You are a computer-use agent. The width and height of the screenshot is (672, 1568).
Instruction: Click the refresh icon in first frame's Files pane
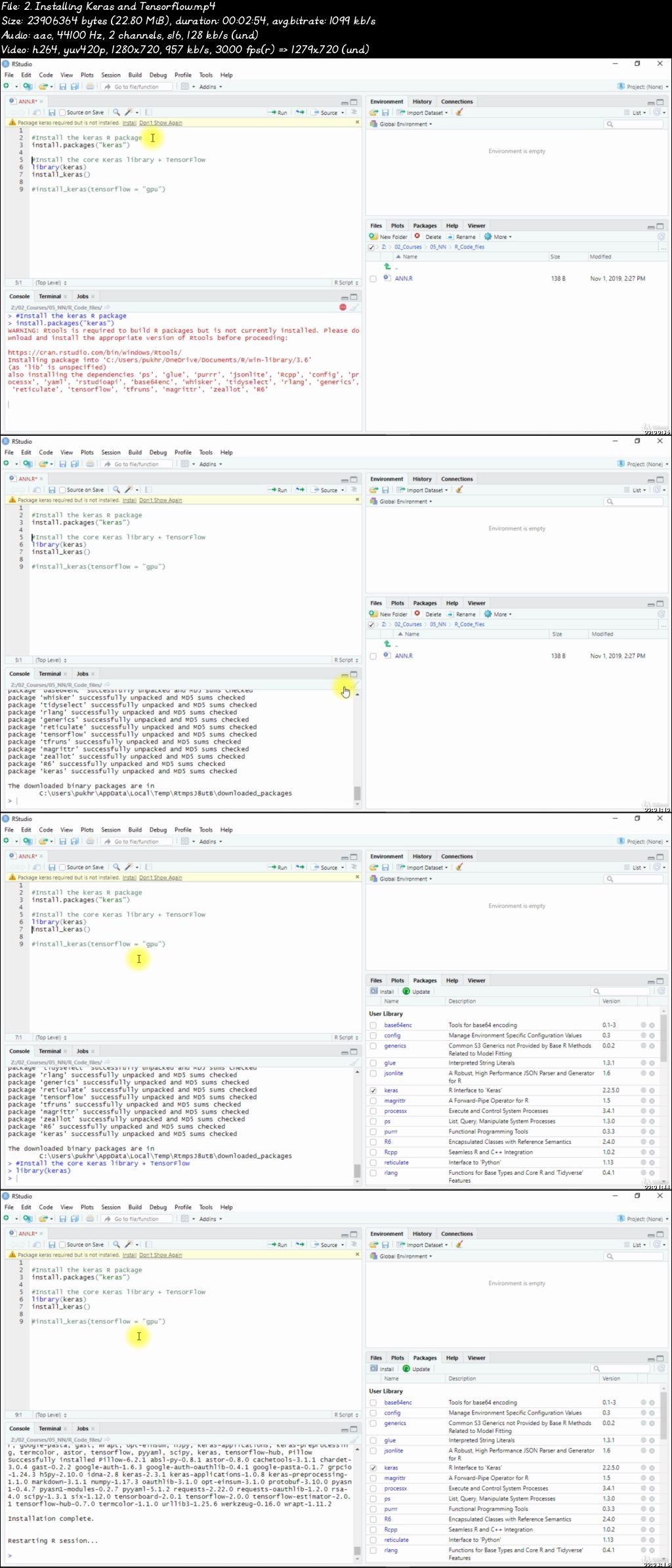[x=661, y=236]
